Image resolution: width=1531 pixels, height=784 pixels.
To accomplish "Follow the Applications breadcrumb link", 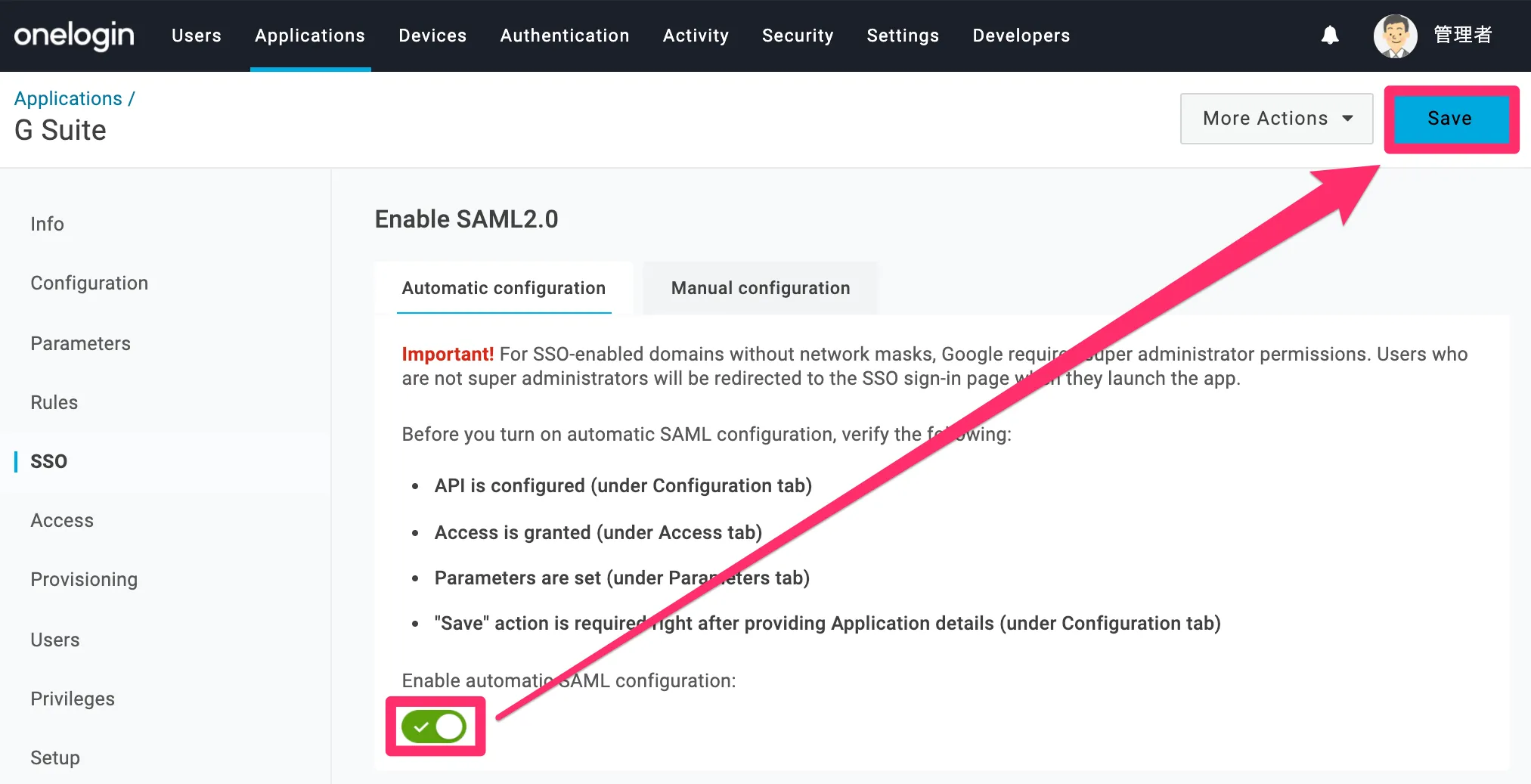I will (68, 98).
